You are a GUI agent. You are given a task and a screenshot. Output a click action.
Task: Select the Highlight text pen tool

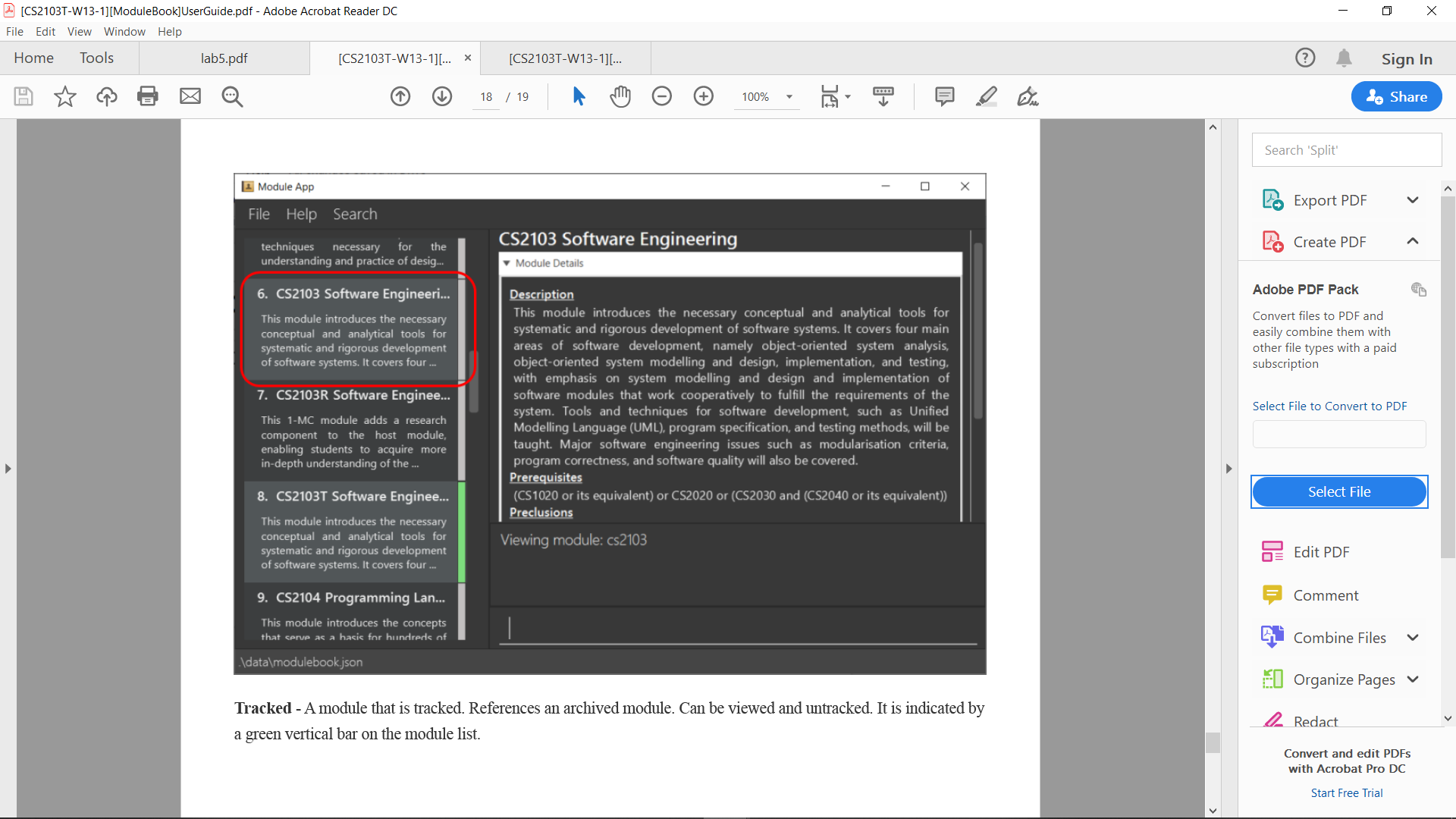coord(986,96)
